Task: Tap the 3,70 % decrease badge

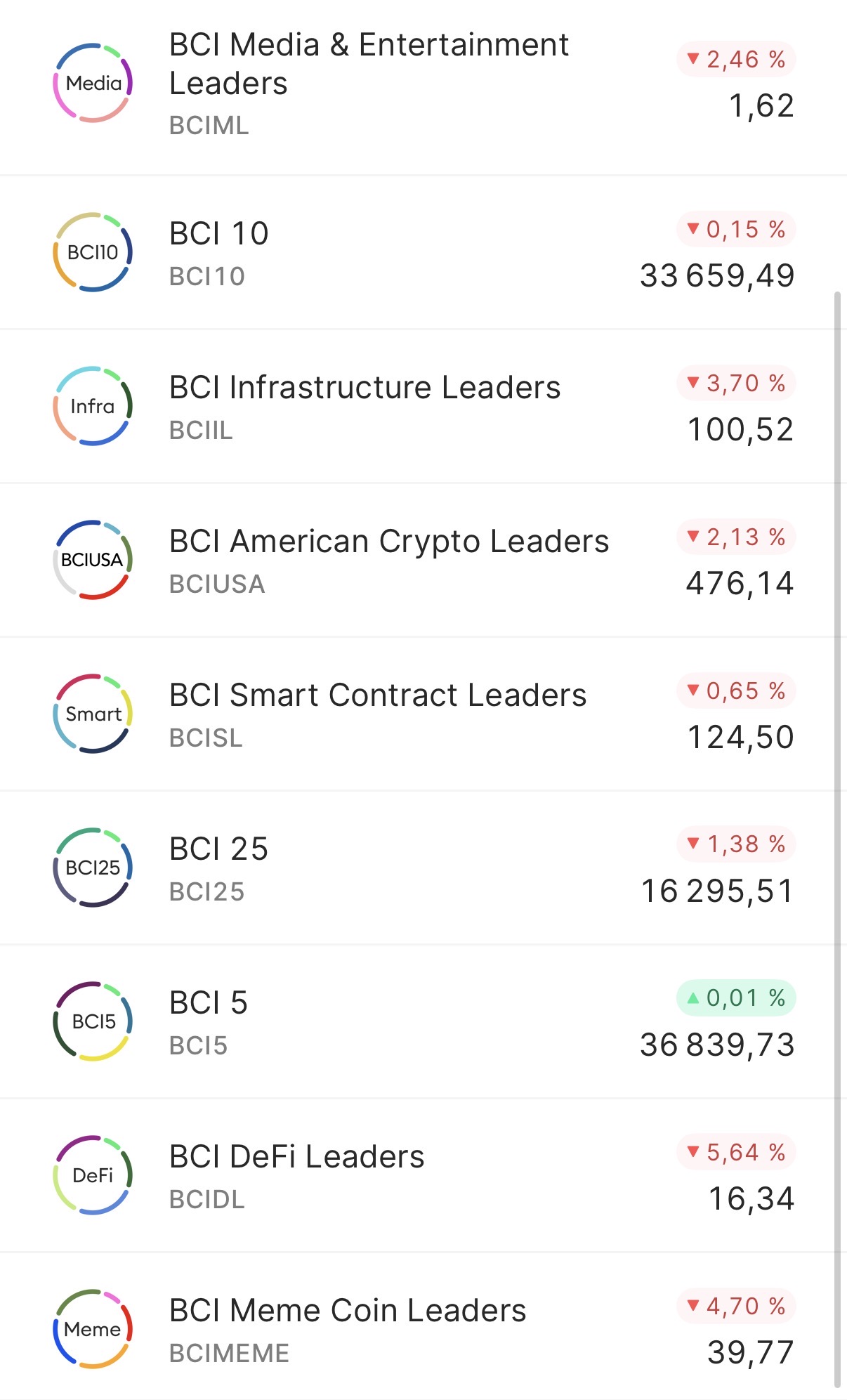Action: [736, 384]
